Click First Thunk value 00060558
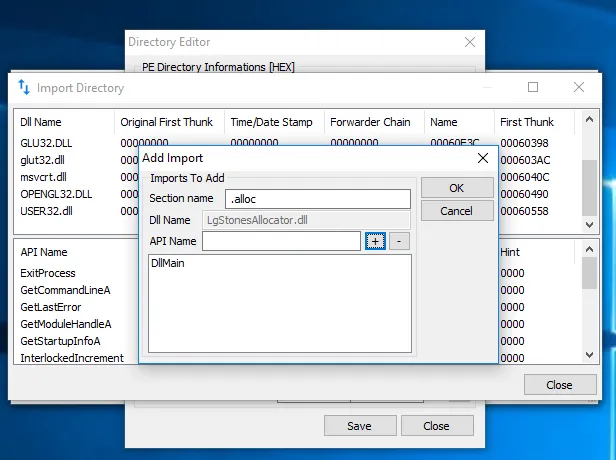This screenshot has width=616, height=460. tap(524, 211)
